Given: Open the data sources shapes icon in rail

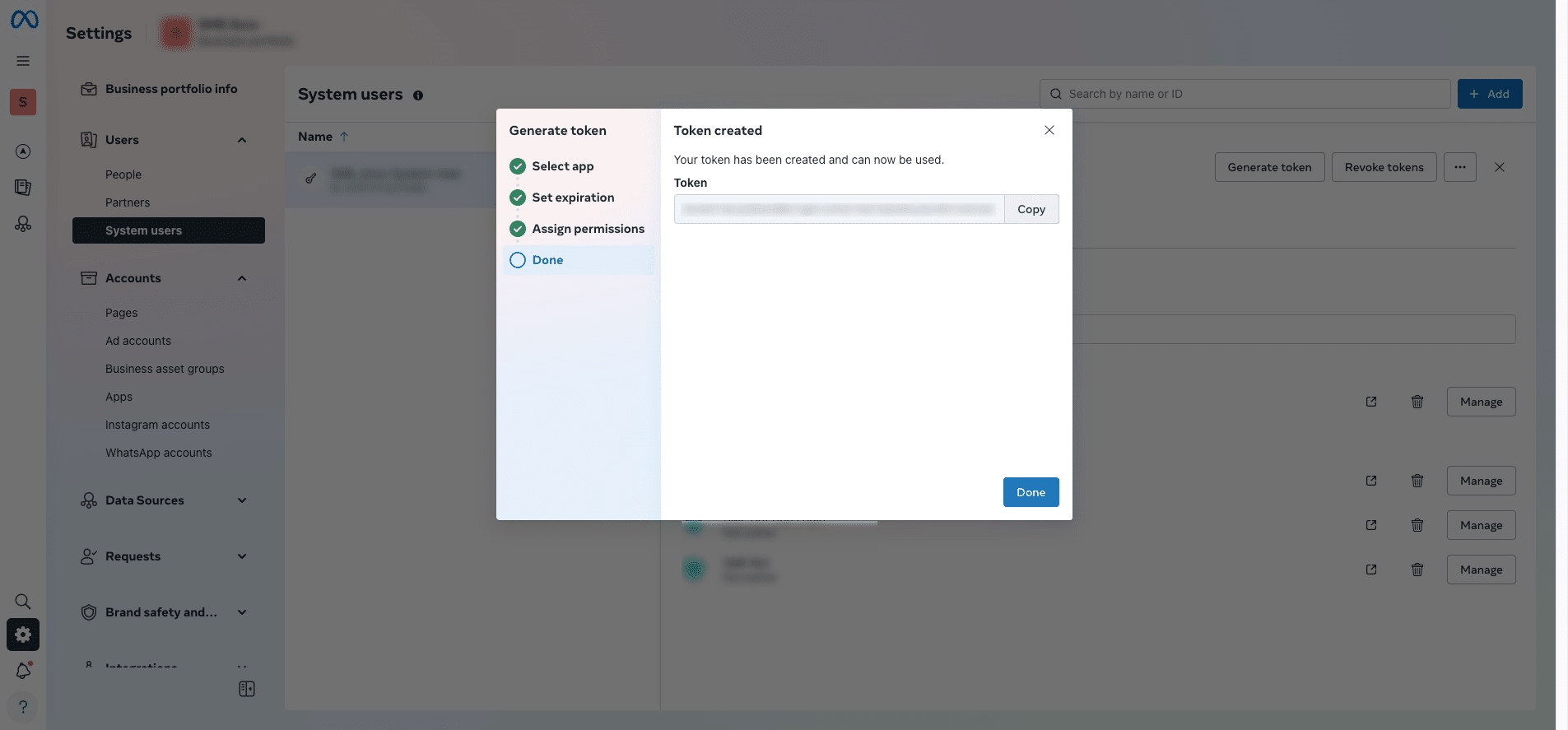Looking at the screenshot, I should pos(23,224).
